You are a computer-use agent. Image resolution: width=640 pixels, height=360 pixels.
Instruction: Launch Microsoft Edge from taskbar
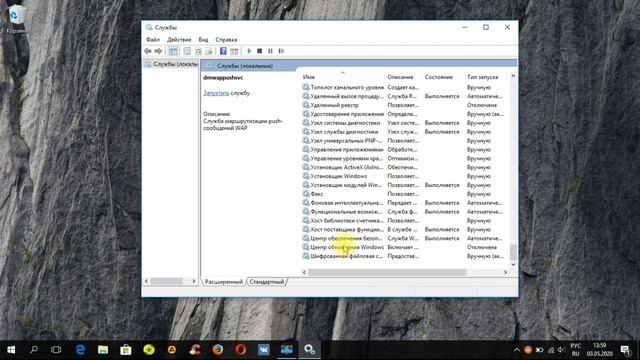click(80, 350)
